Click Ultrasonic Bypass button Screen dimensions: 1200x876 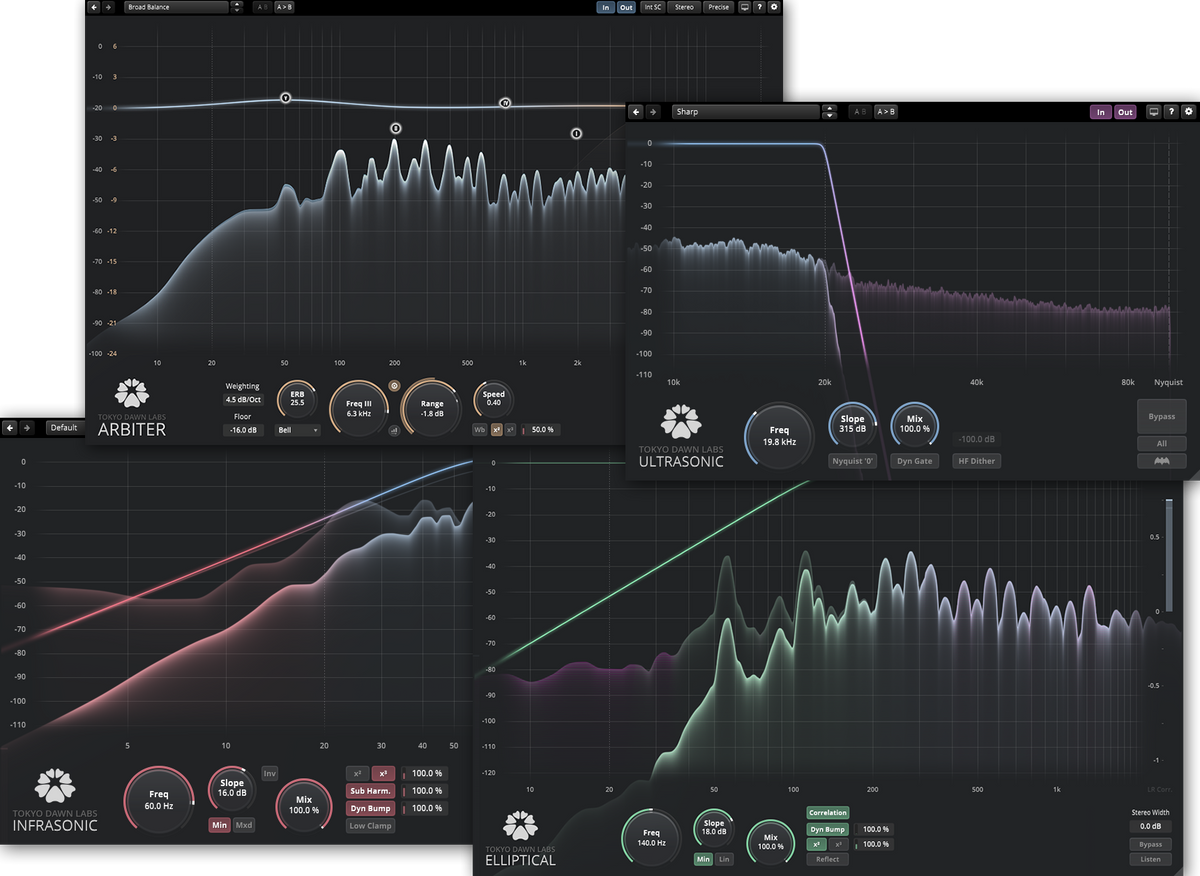coord(1162,416)
